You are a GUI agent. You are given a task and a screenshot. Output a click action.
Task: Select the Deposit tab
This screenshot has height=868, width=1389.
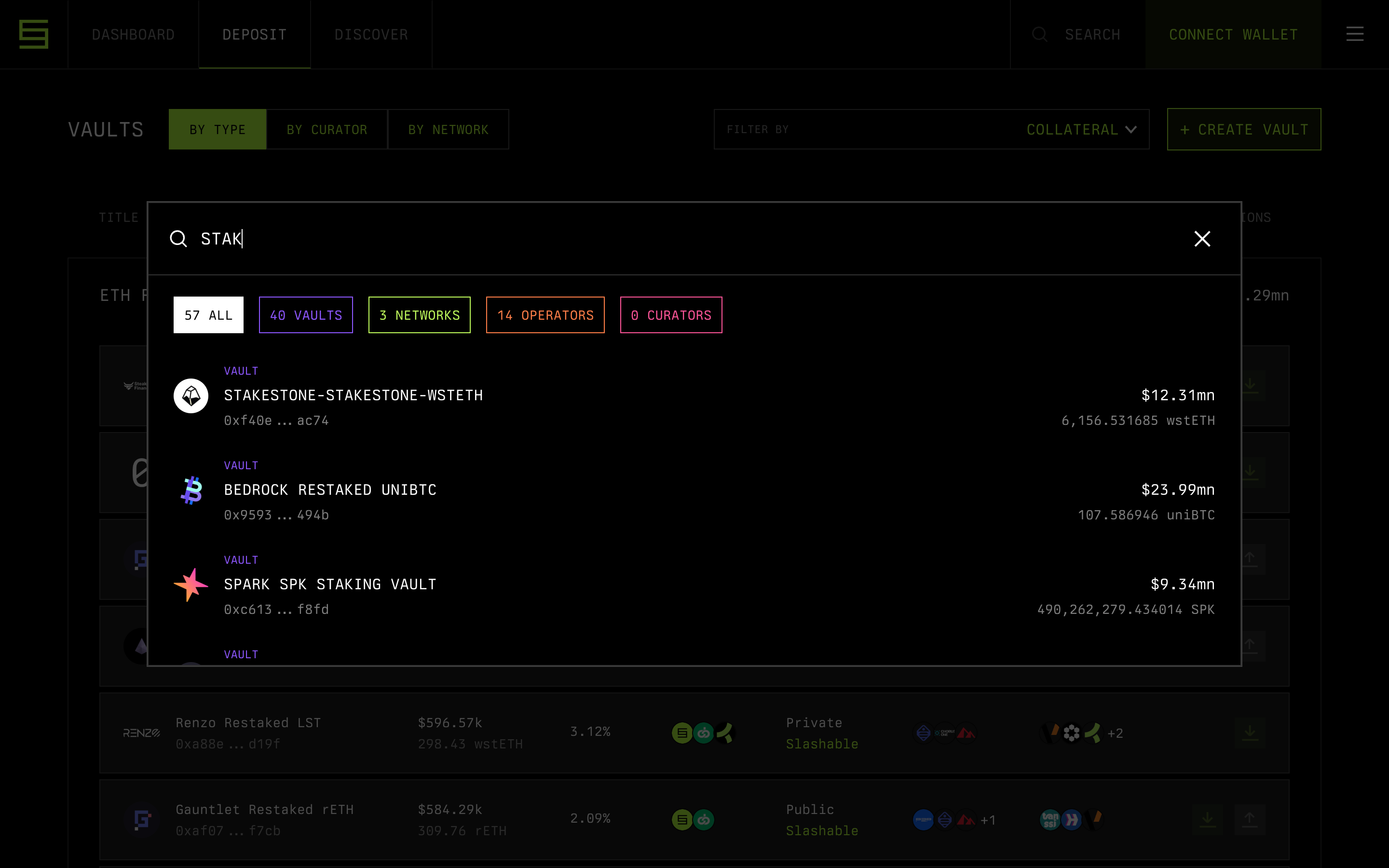254,34
